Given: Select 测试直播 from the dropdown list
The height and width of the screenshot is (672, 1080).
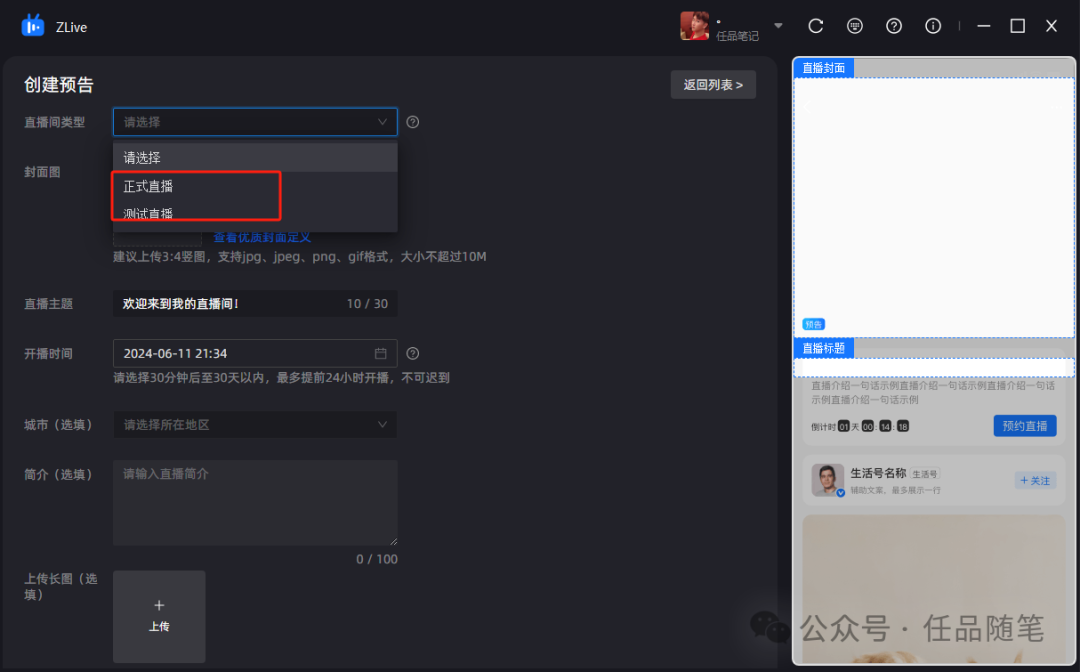Looking at the screenshot, I should (x=148, y=212).
